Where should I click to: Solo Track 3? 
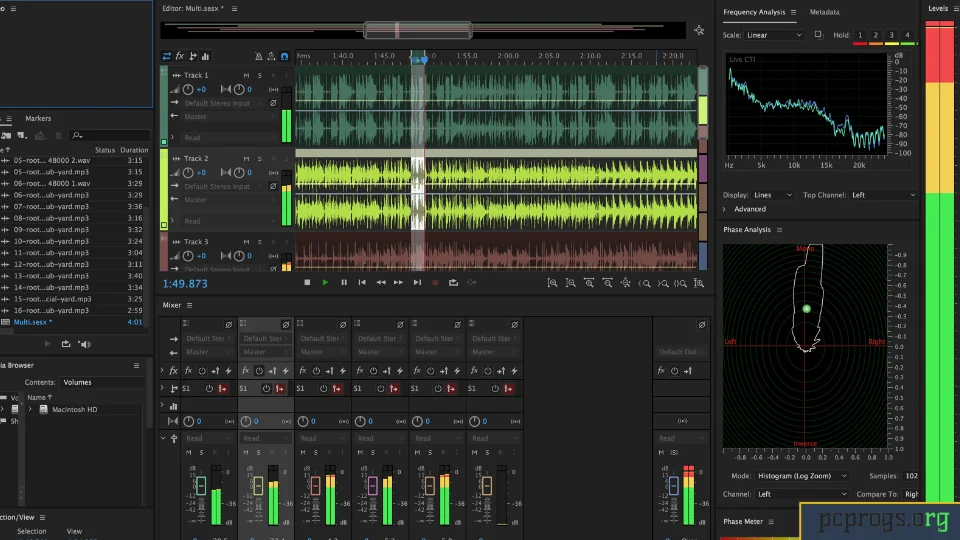tap(260, 242)
